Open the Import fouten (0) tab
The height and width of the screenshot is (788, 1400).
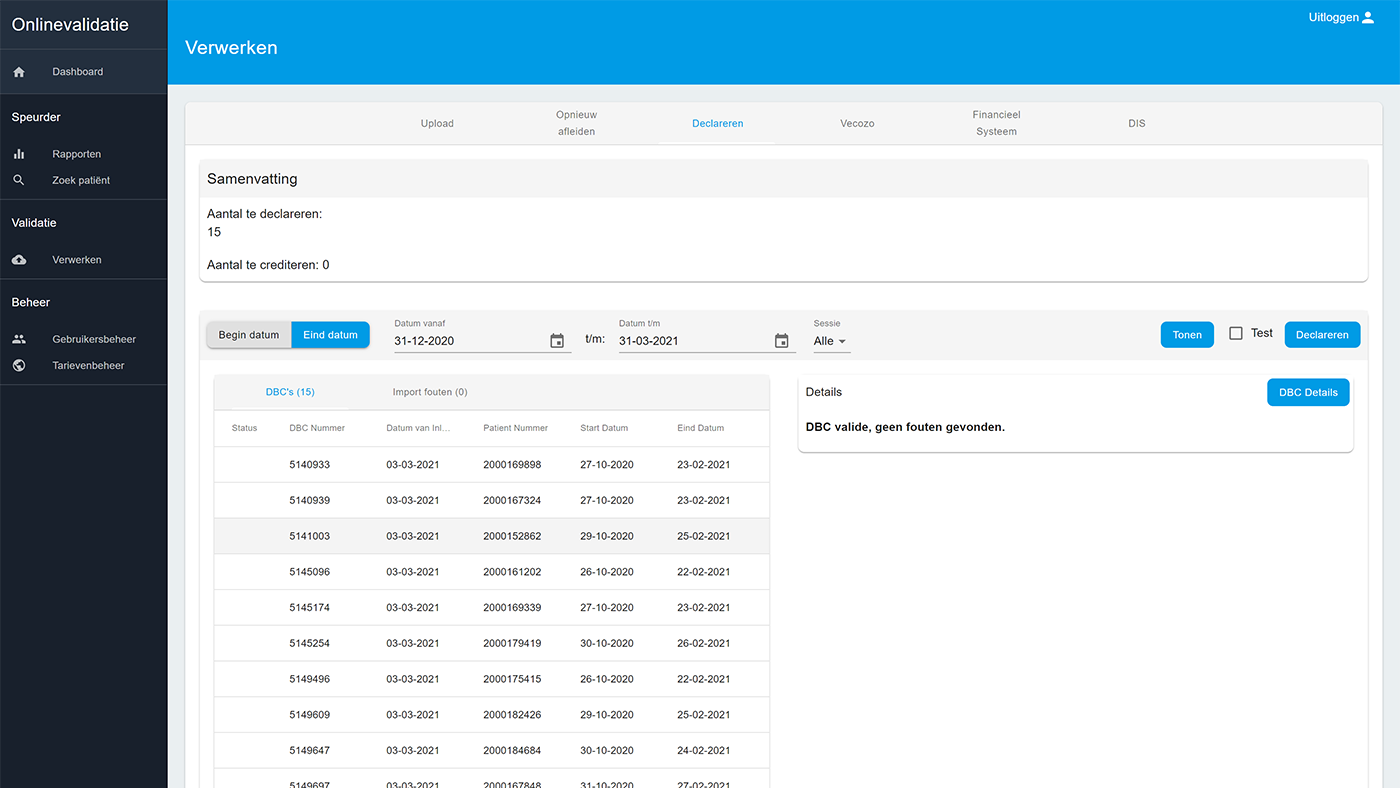[430, 392]
